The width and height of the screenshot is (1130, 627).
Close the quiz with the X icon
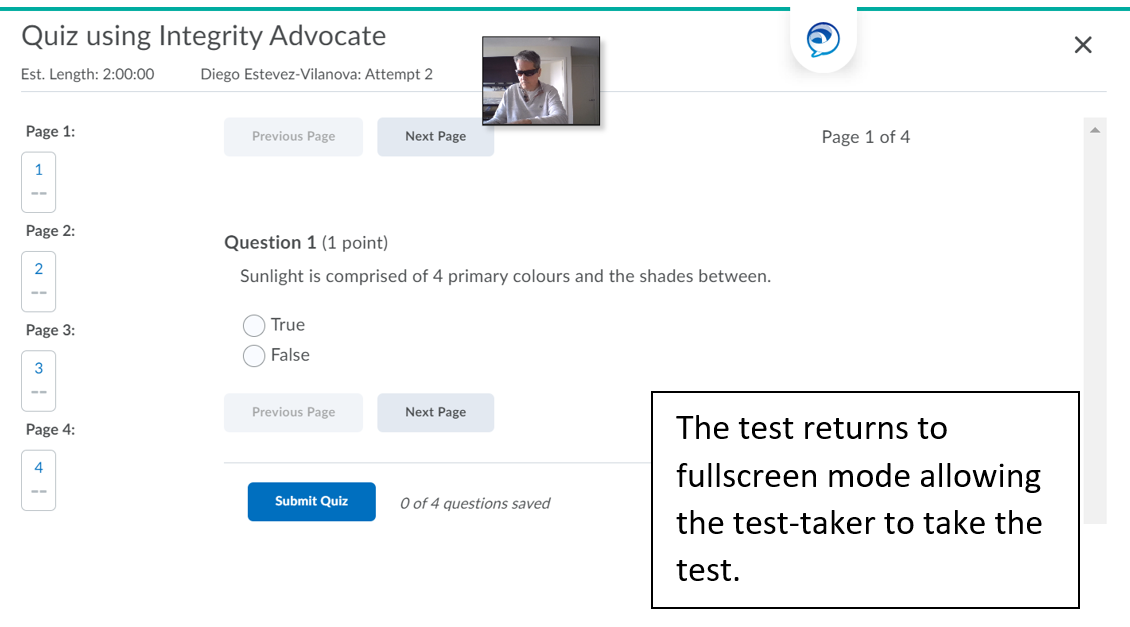point(1082,45)
